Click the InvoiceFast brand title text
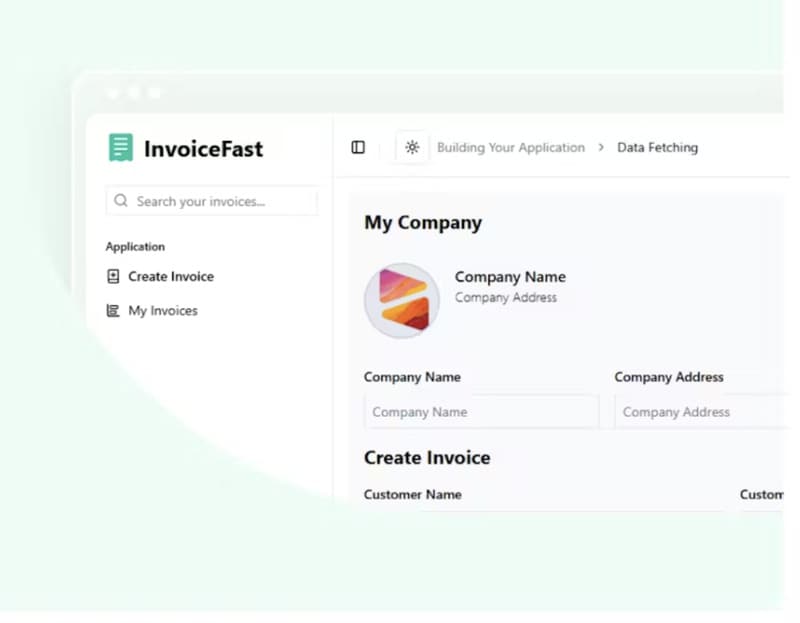The height and width of the screenshot is (623, 800). point(203,149)
